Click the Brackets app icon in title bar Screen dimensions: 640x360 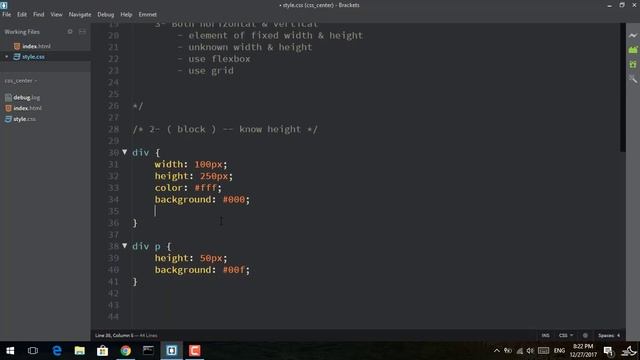[4, 5]
